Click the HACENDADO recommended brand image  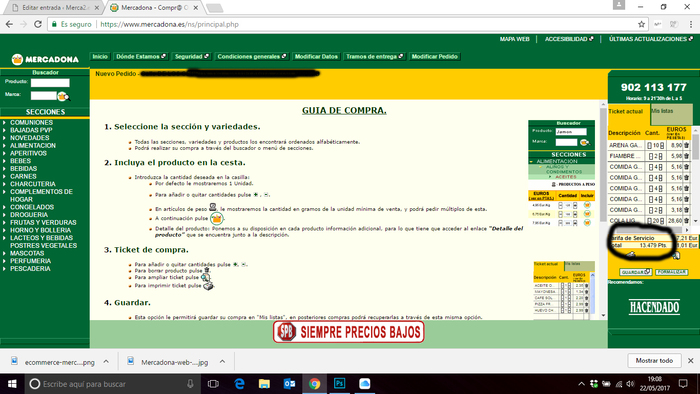654,307
